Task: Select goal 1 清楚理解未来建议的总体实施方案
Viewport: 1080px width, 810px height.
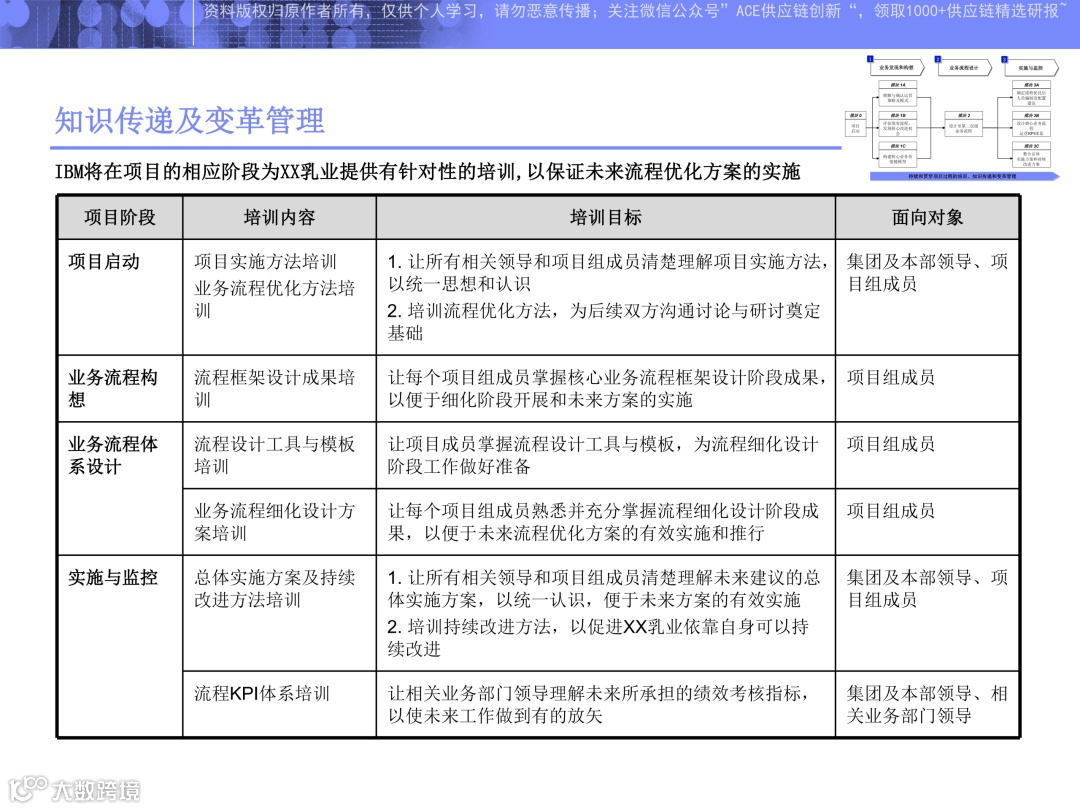Action: point(604,589)
